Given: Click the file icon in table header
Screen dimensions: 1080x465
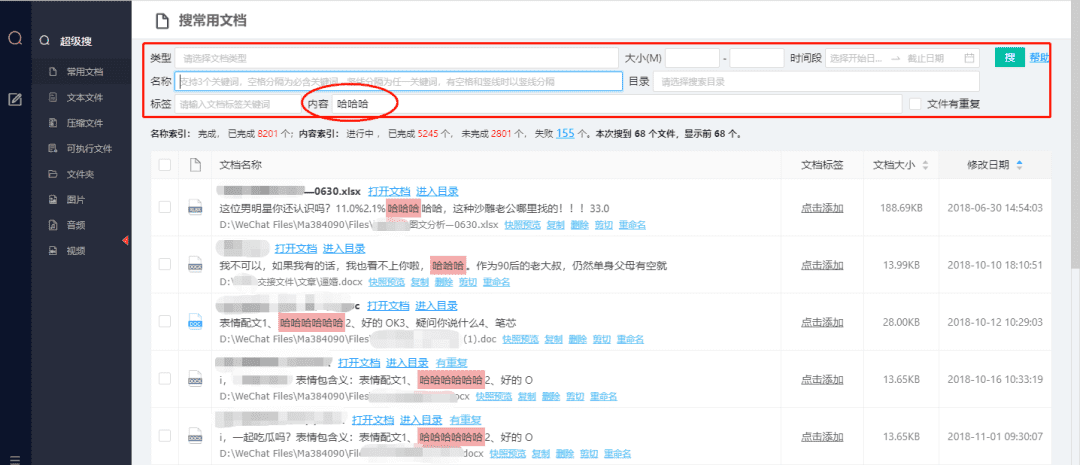Looking at the screenshot, I should 195,165.
